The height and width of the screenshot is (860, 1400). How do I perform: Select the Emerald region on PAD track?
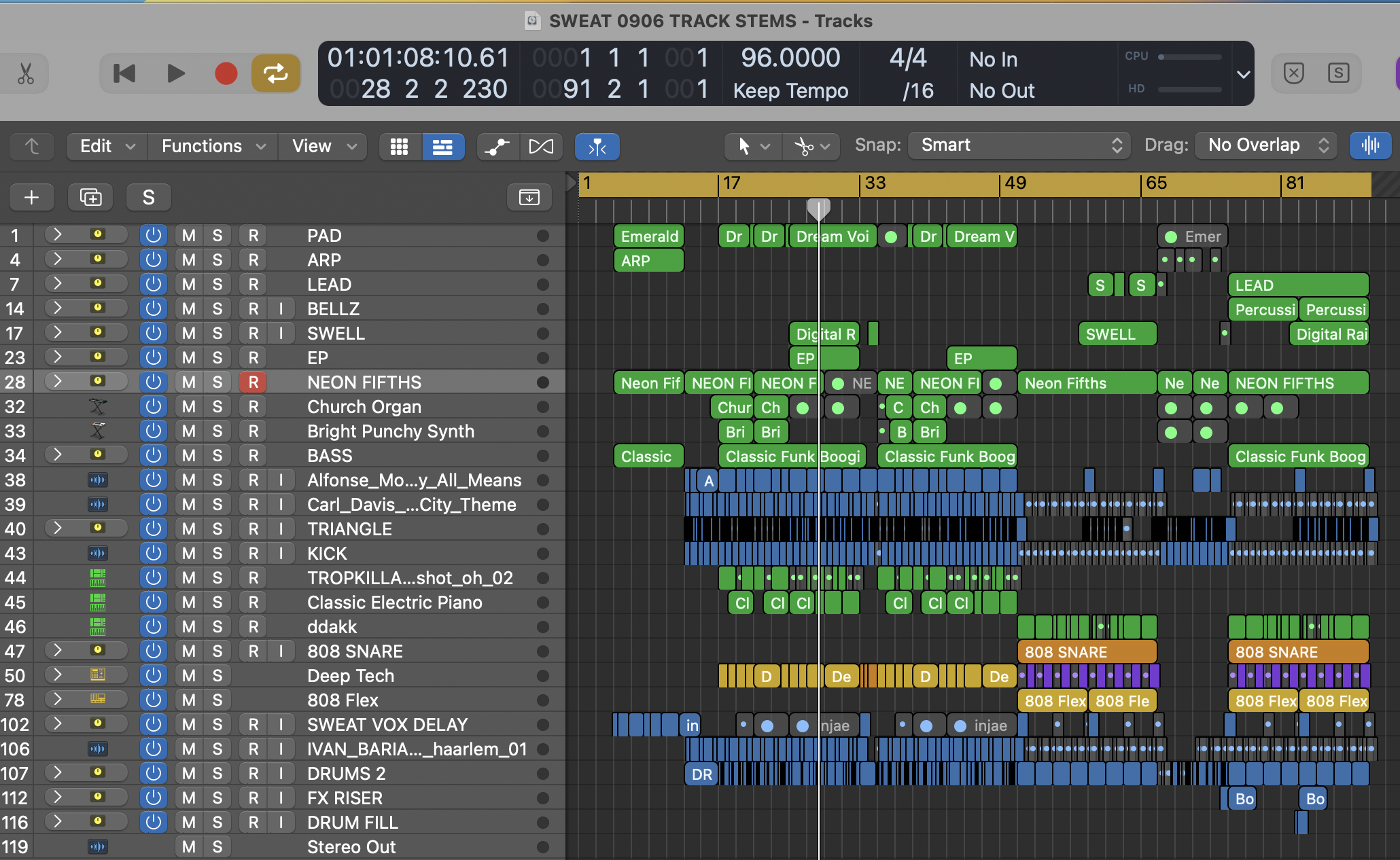(649, 236)
